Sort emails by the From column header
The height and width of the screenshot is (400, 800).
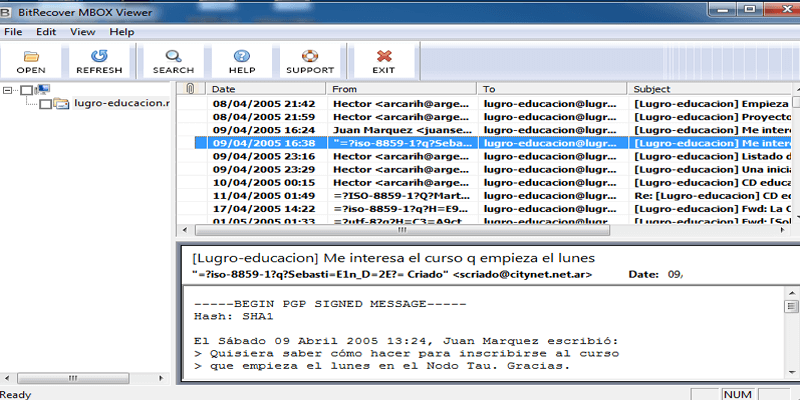point(402,89)
